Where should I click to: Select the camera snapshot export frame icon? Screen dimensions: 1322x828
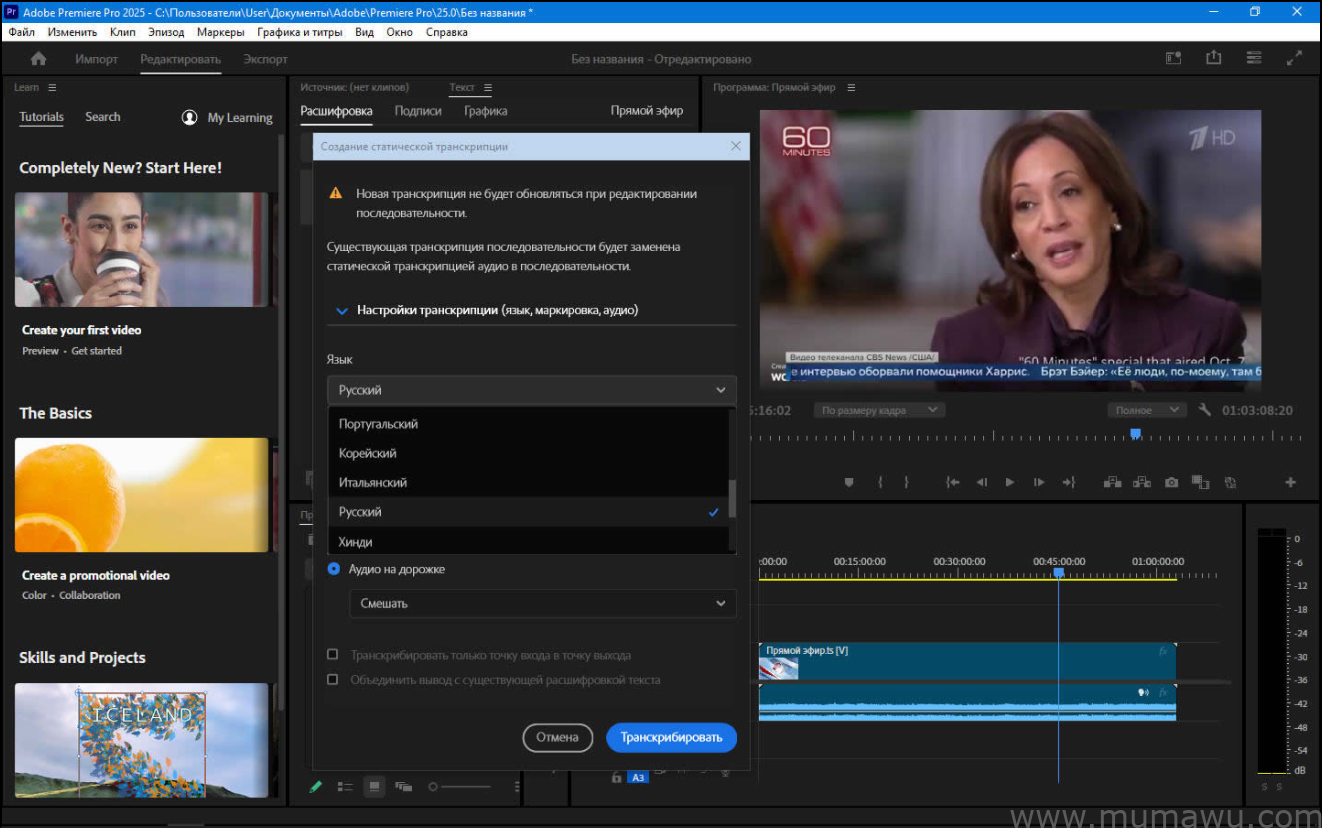pos(1171,482)
